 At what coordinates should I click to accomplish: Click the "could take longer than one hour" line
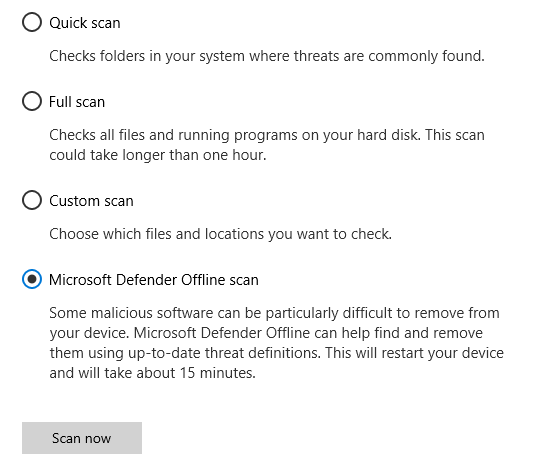click(x=158, y=155)
